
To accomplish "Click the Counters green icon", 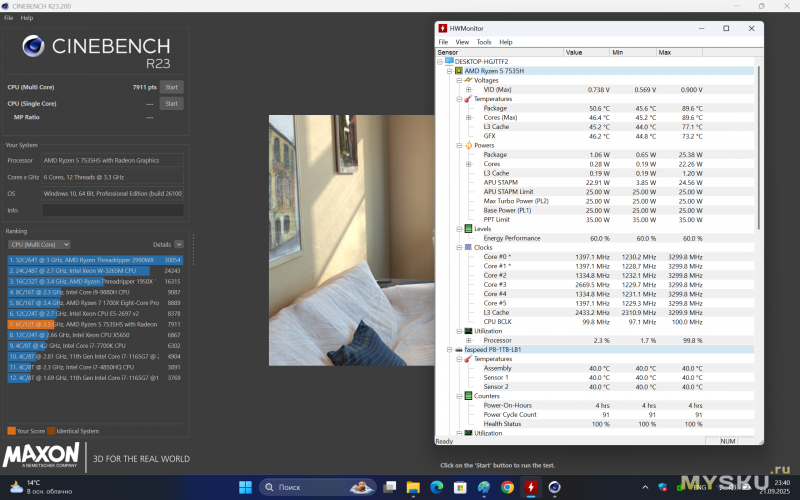I will pos(468,396).
